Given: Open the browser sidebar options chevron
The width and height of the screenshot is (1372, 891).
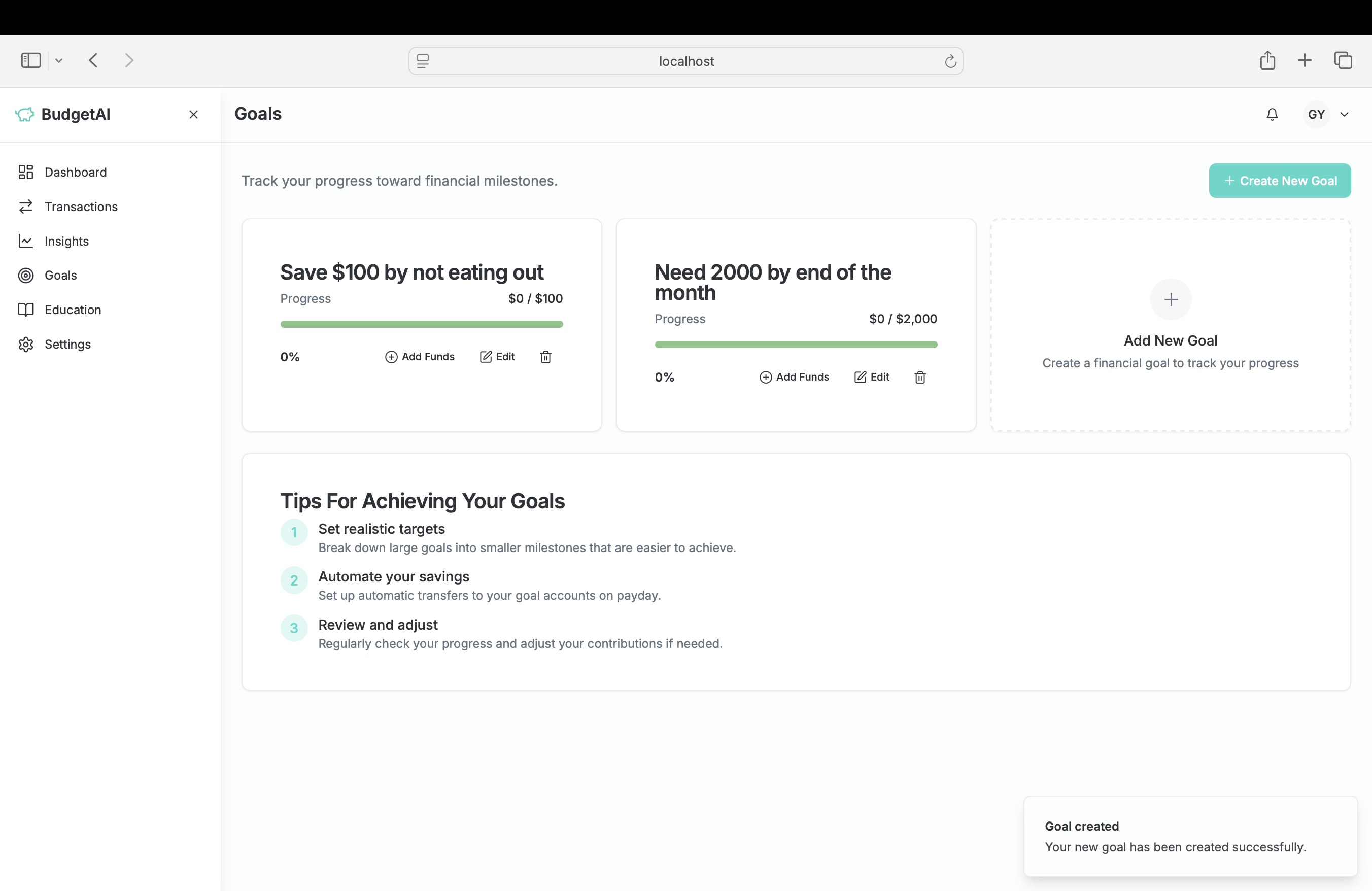Looking at the screenshot, I should tap(59, 60).
